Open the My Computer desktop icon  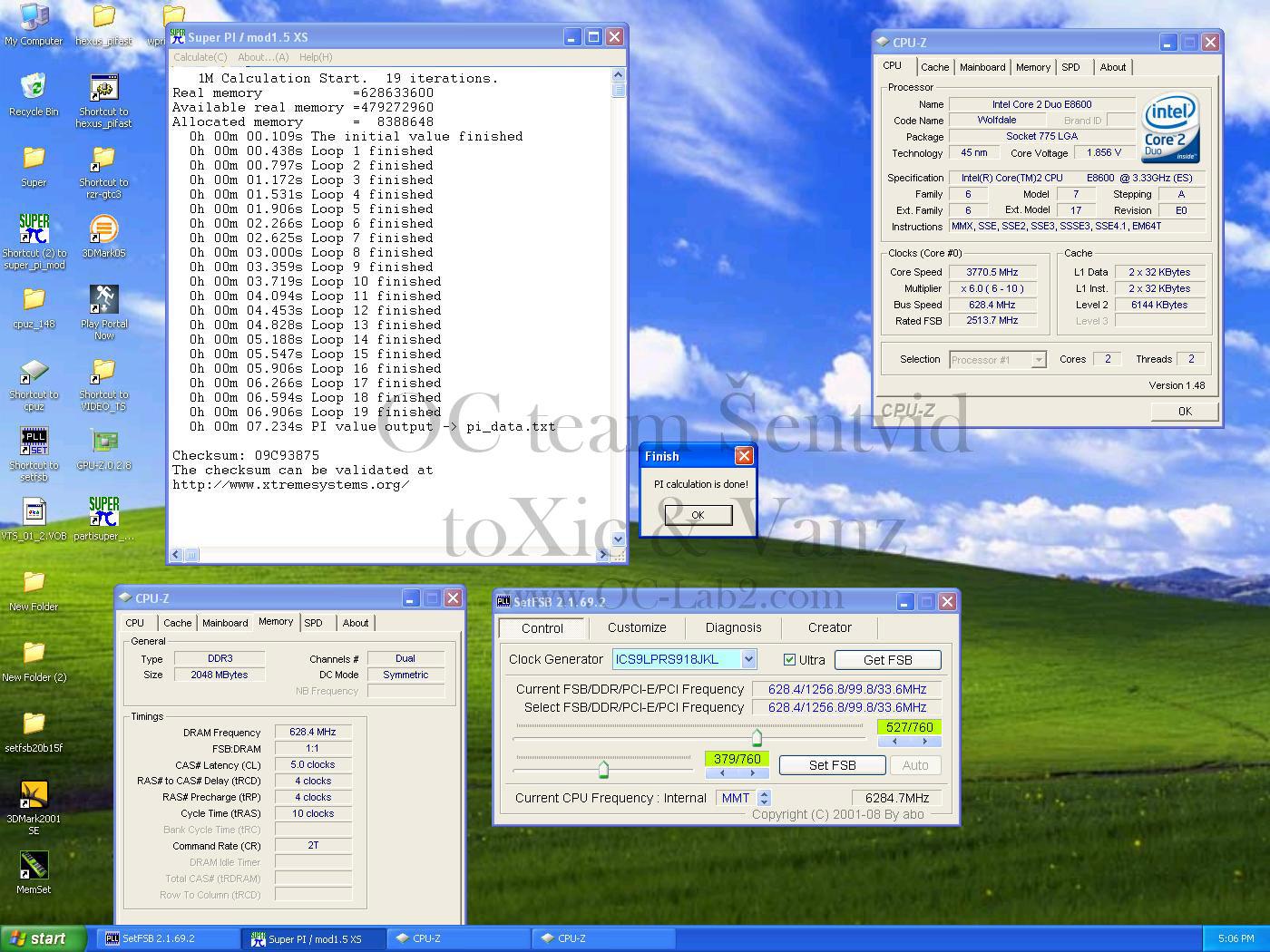pyautogui.click(x=34, y=24)
